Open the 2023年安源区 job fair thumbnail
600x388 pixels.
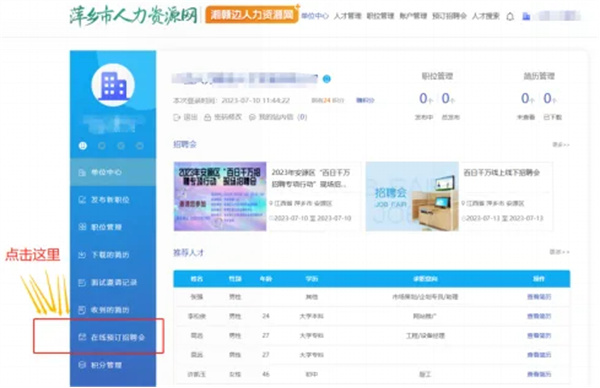pyautogui.click(x=220, y=196)
